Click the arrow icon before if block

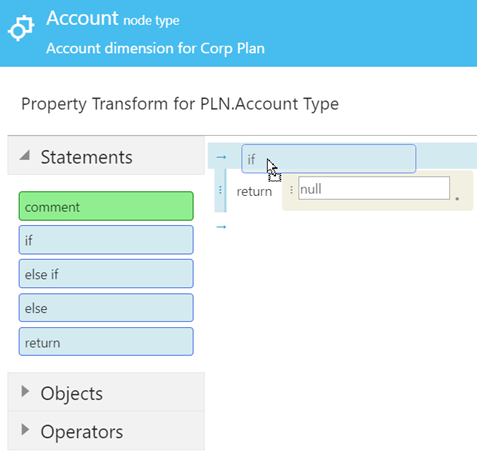pos(221,157)
